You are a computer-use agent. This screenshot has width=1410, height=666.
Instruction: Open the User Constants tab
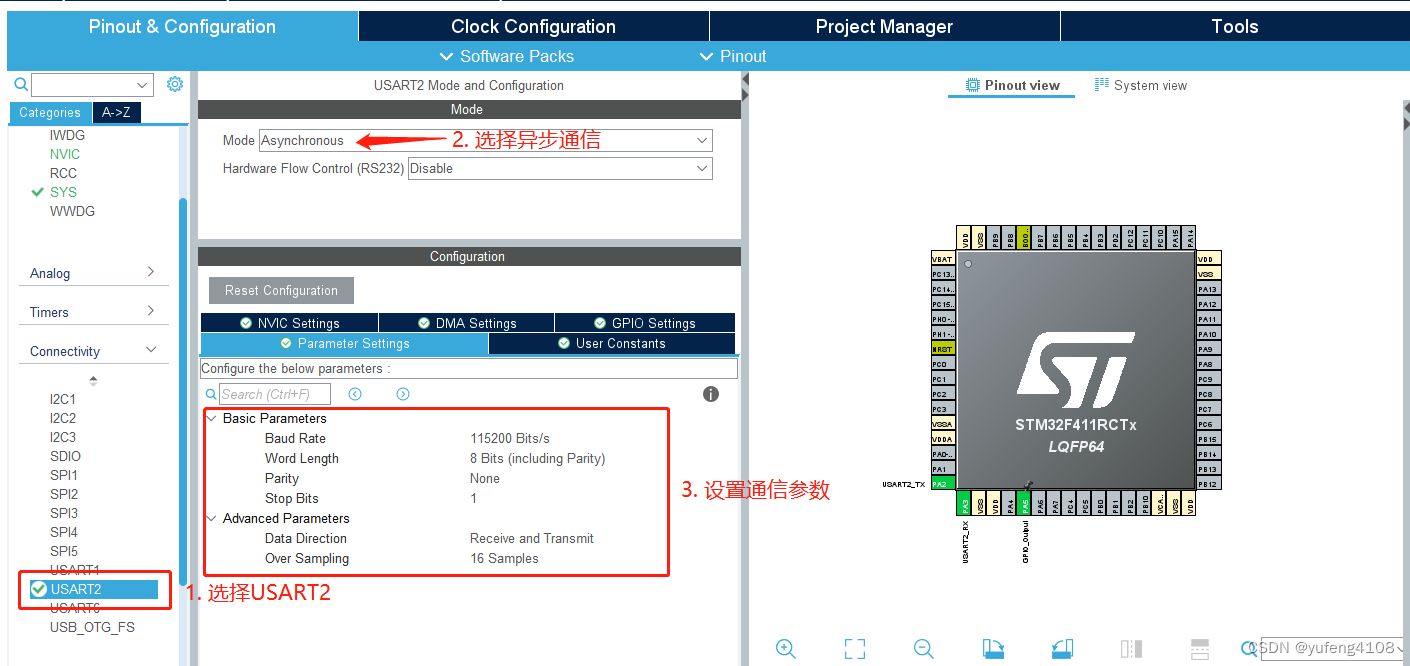[x=612, y=343]
